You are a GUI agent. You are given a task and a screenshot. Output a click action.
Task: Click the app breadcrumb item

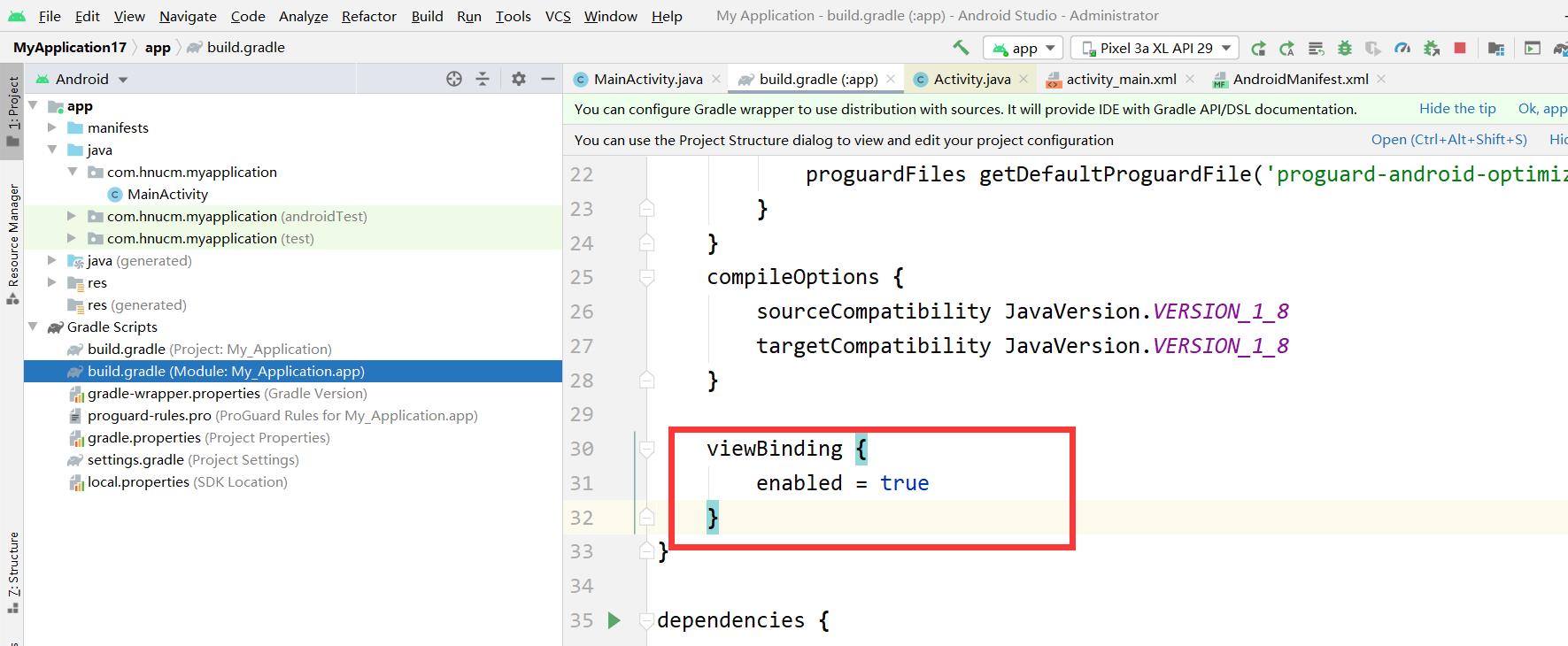click(x=158, y=47)
